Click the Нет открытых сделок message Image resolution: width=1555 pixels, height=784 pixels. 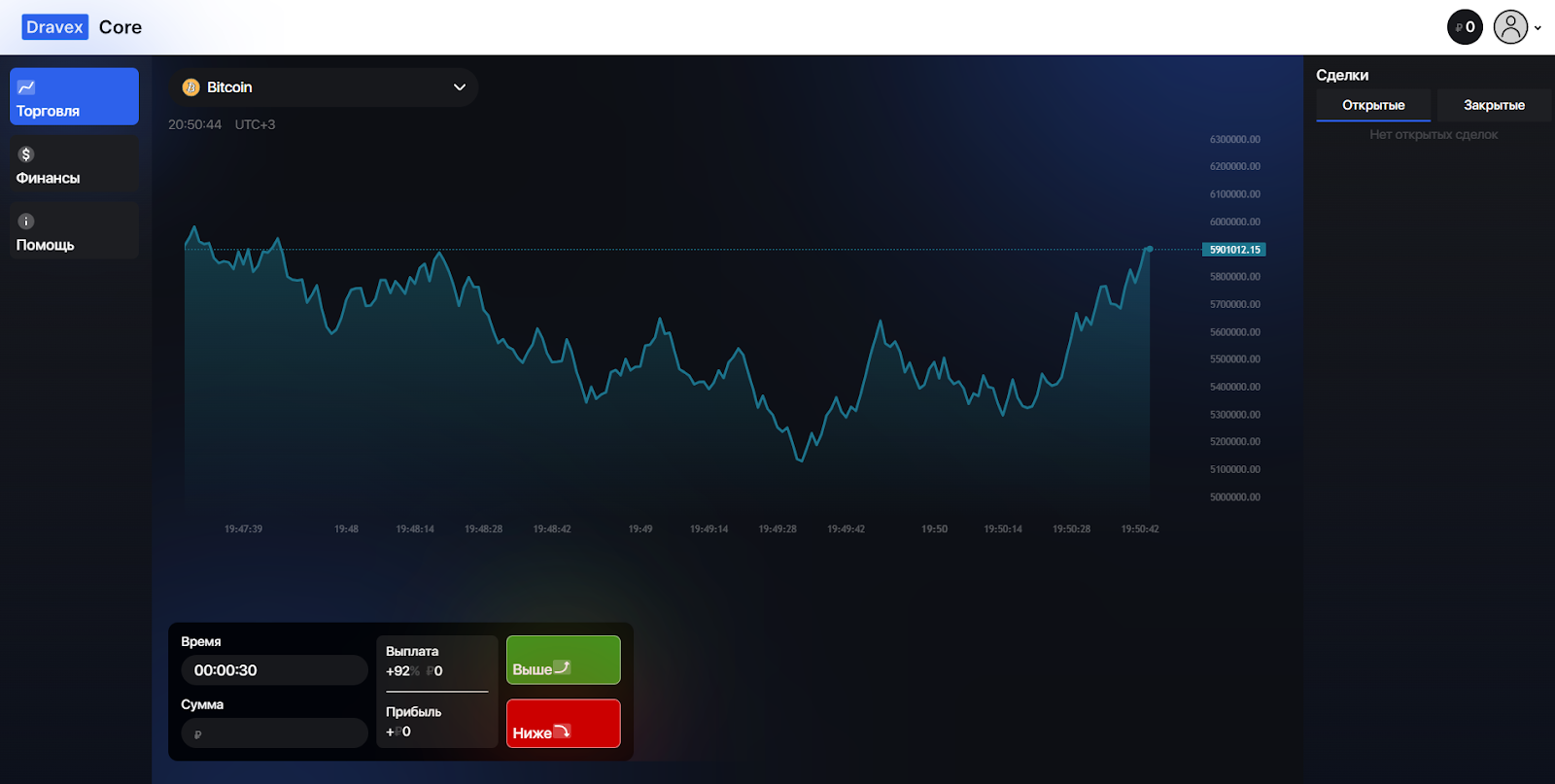(1434, 135)
